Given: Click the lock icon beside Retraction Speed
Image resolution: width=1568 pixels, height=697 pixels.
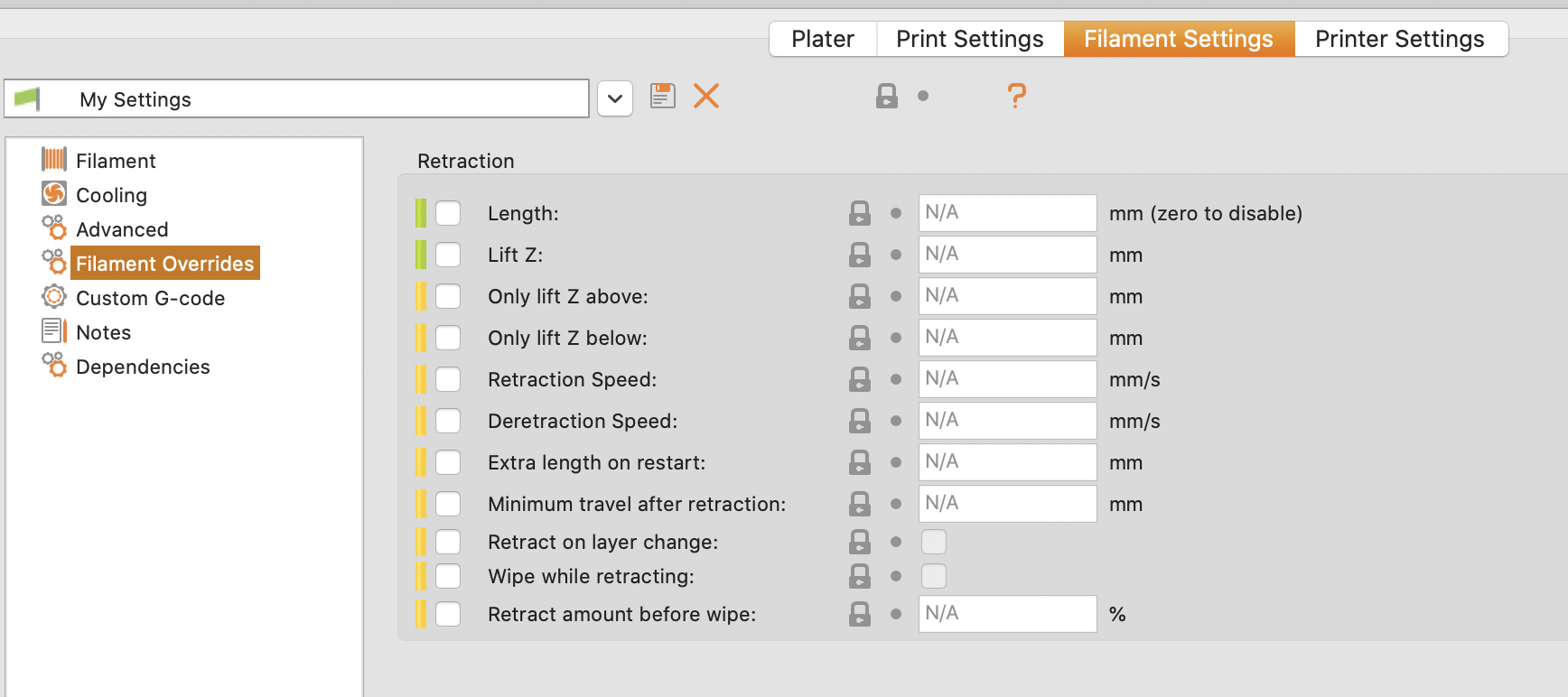Looking at the screenshot, I should (860, 379).
